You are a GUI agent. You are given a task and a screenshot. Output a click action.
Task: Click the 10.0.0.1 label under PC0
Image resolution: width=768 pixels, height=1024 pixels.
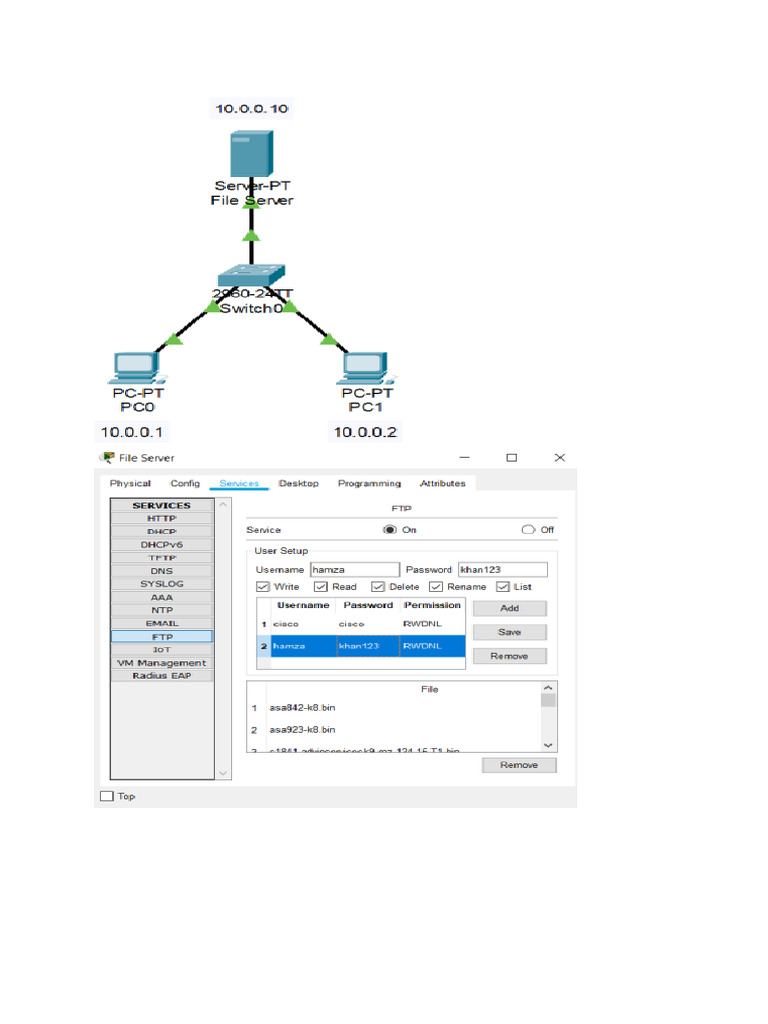coord(131,432)
